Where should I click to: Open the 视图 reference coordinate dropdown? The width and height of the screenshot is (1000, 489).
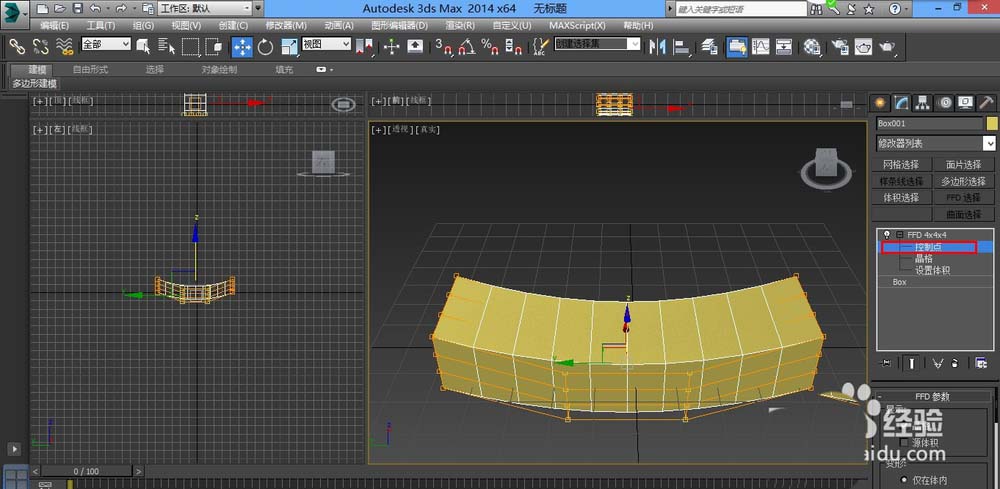click(326, 43)
